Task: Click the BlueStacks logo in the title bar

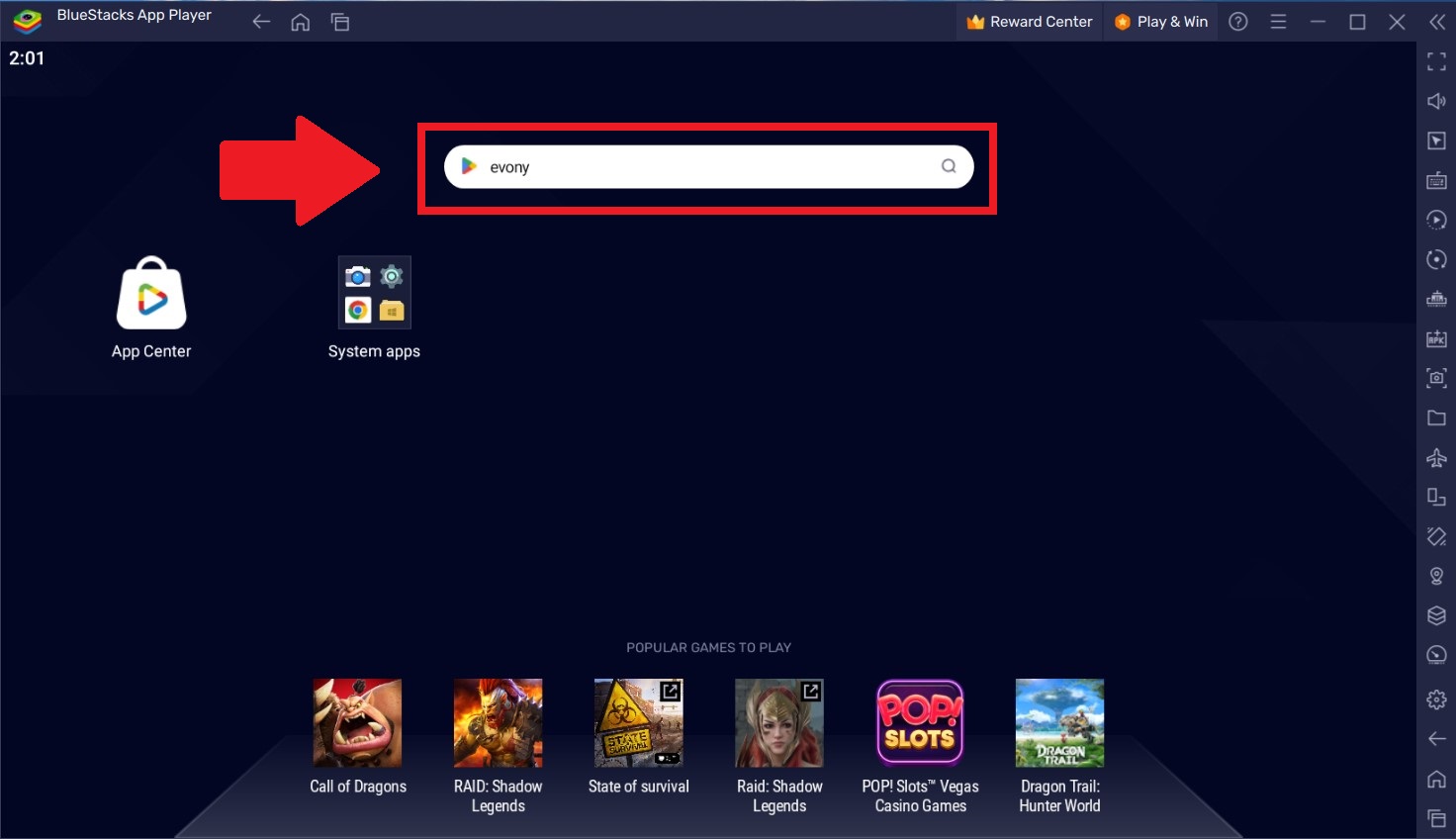Action: (x=28, y=21)
